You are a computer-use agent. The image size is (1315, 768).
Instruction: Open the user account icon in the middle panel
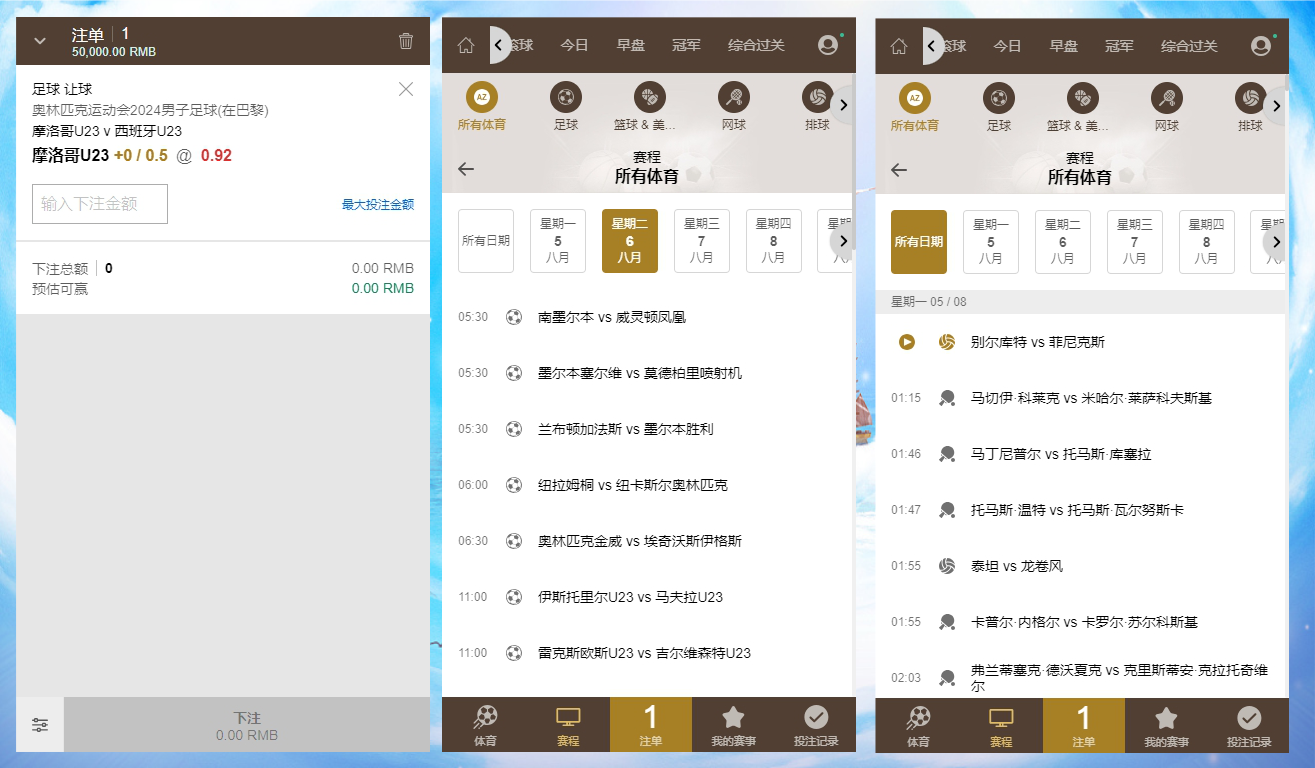click(x=827, y=45)
